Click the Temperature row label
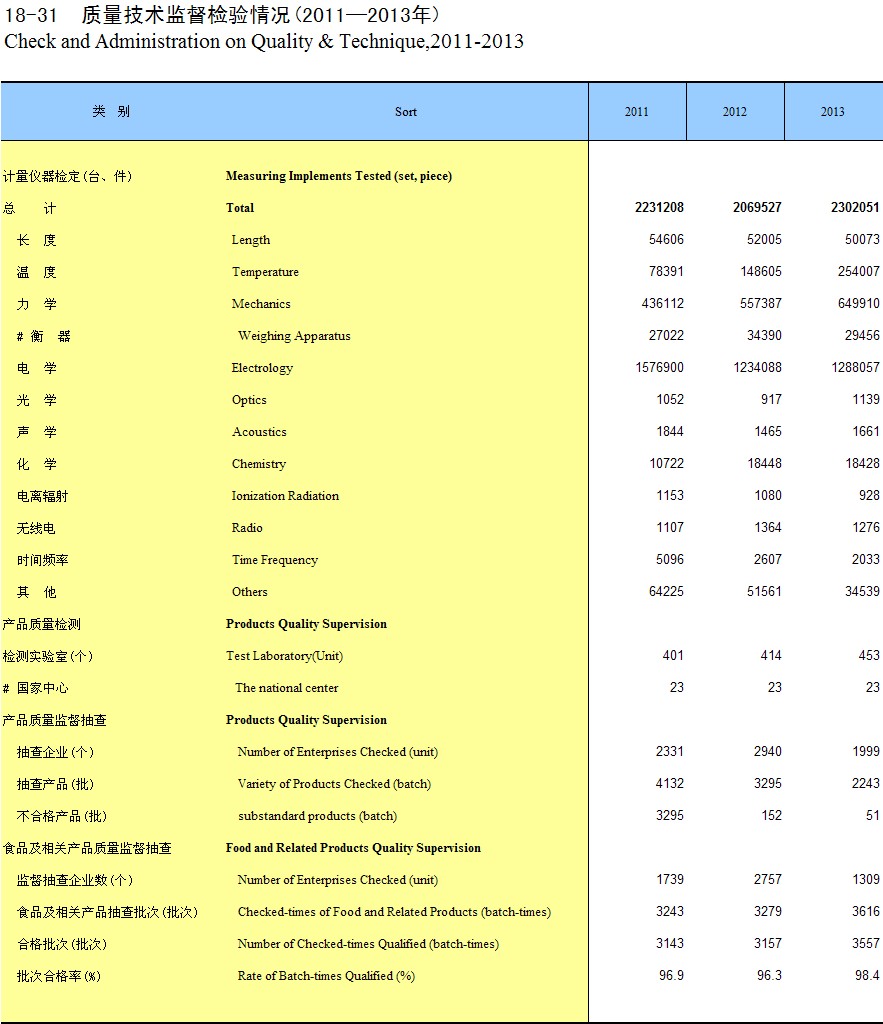 tap(265, 272)
